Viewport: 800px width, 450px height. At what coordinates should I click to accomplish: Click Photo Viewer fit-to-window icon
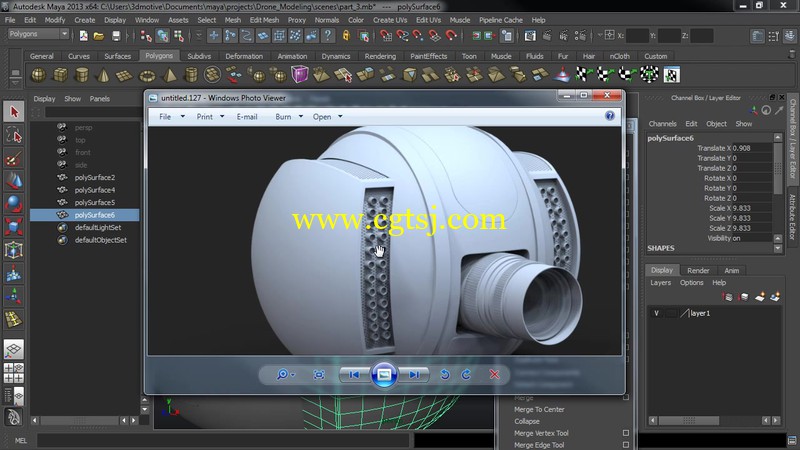(x=319, y=374)
